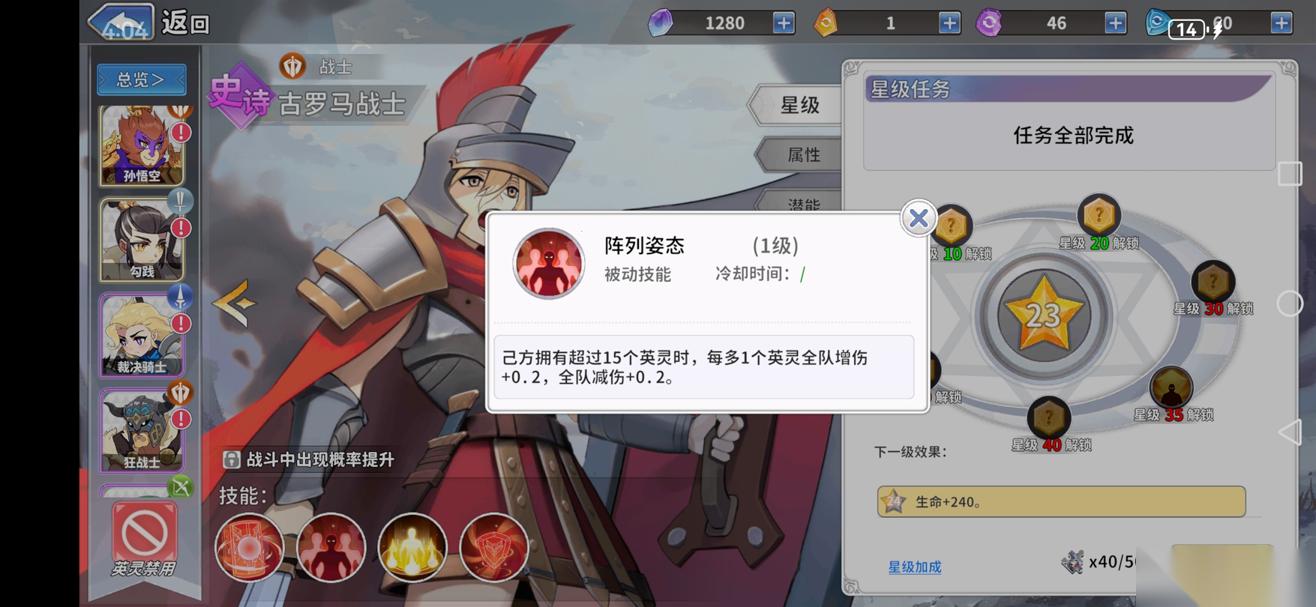This screenshot has height=607, width=1316.
Task: Toggle the 英灵禁用 hero ban button
Action: 144,539
